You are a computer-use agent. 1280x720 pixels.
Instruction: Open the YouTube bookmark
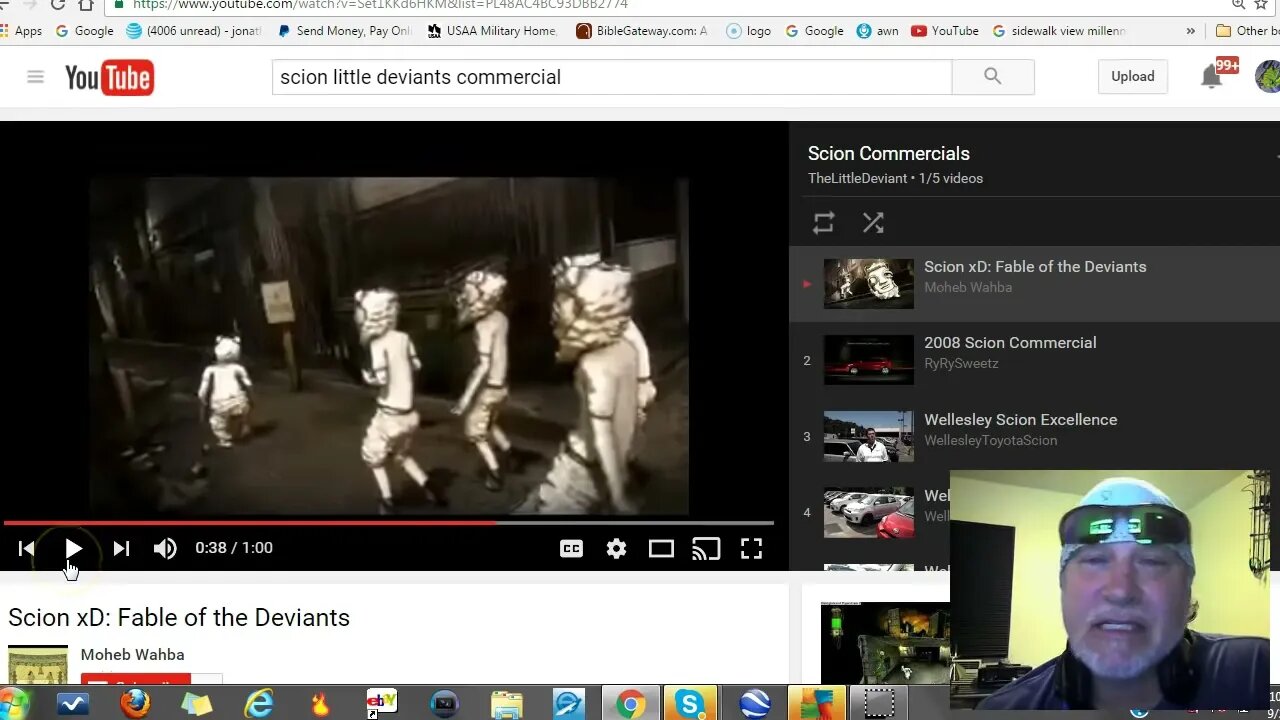coord(945,31)
